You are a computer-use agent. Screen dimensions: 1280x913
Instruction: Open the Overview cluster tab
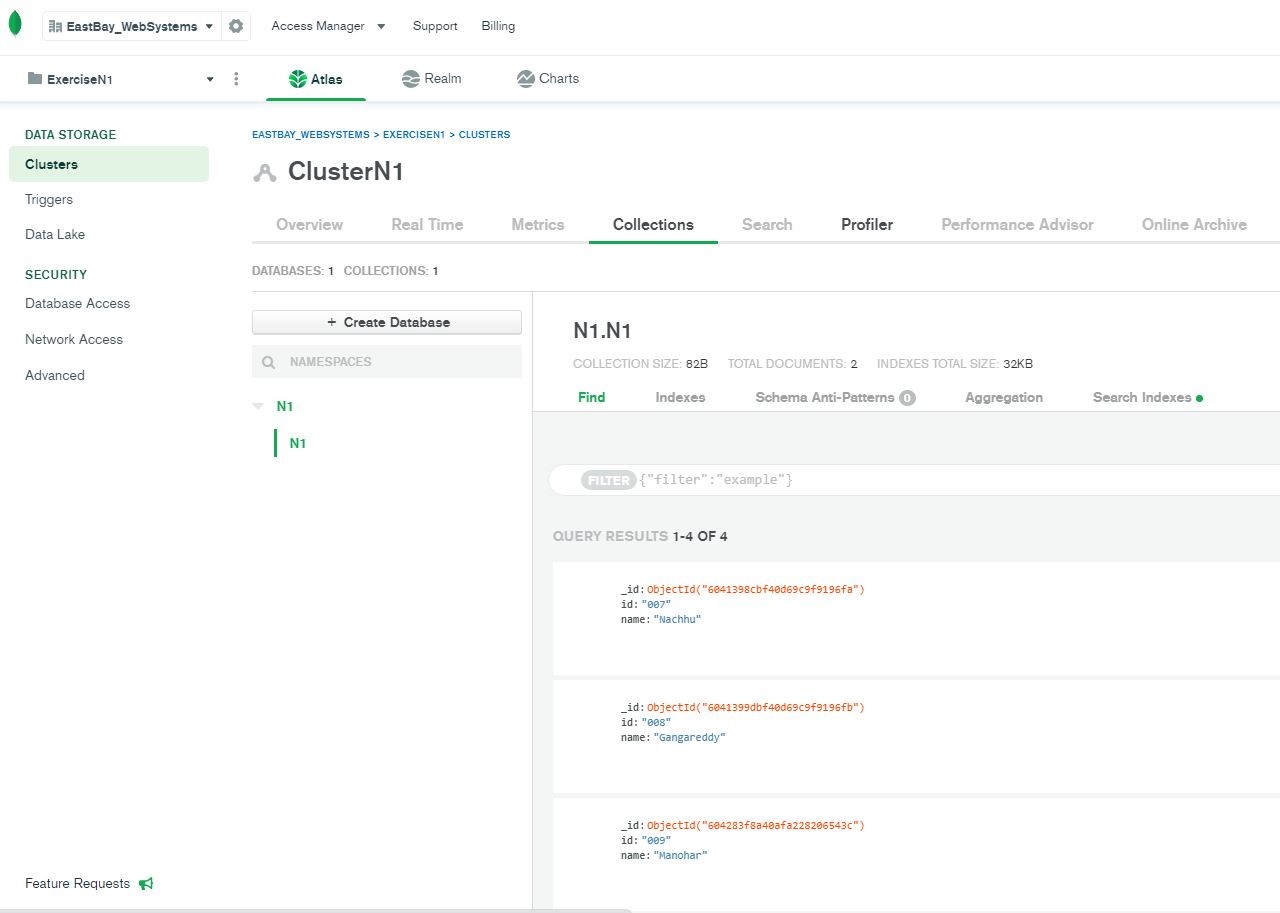click(x=309, y=225)
